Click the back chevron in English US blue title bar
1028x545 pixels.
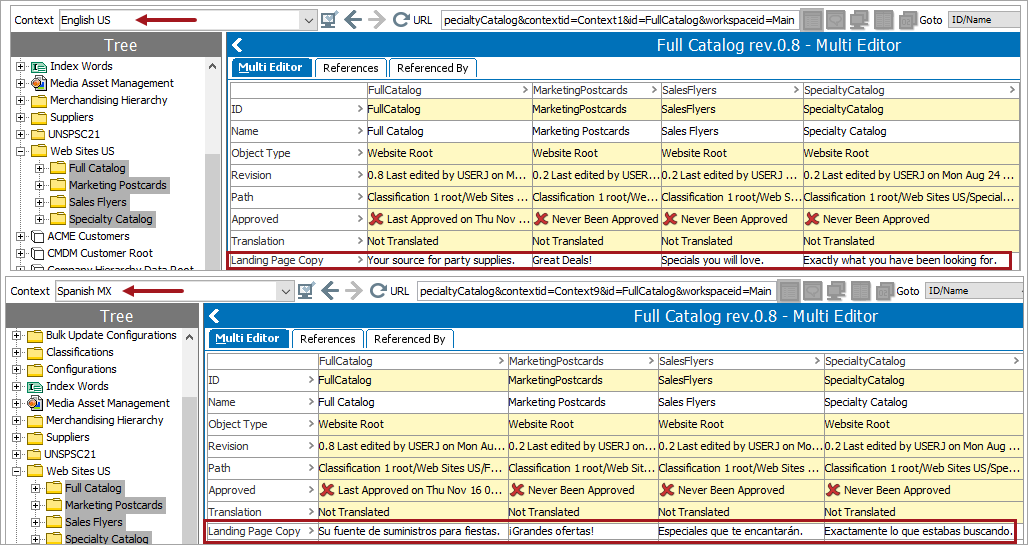click(x=237, y=45)
